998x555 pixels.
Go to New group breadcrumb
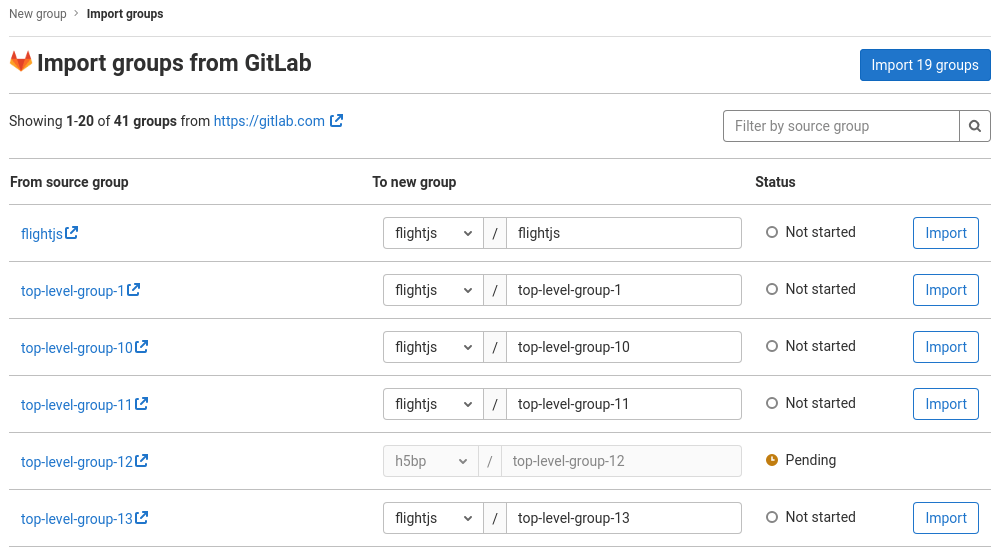(38, 14)
